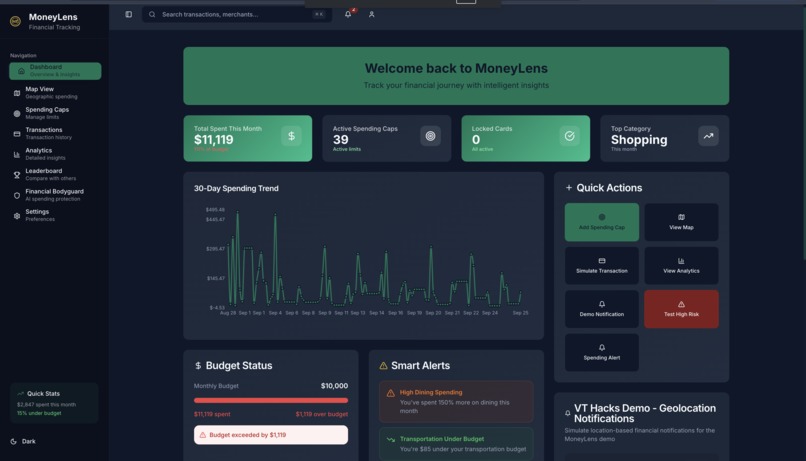Click the Dashboard home icon
The height and width of the screenshot is (461, 806).
pyautogui.click(x=21, y=71)
